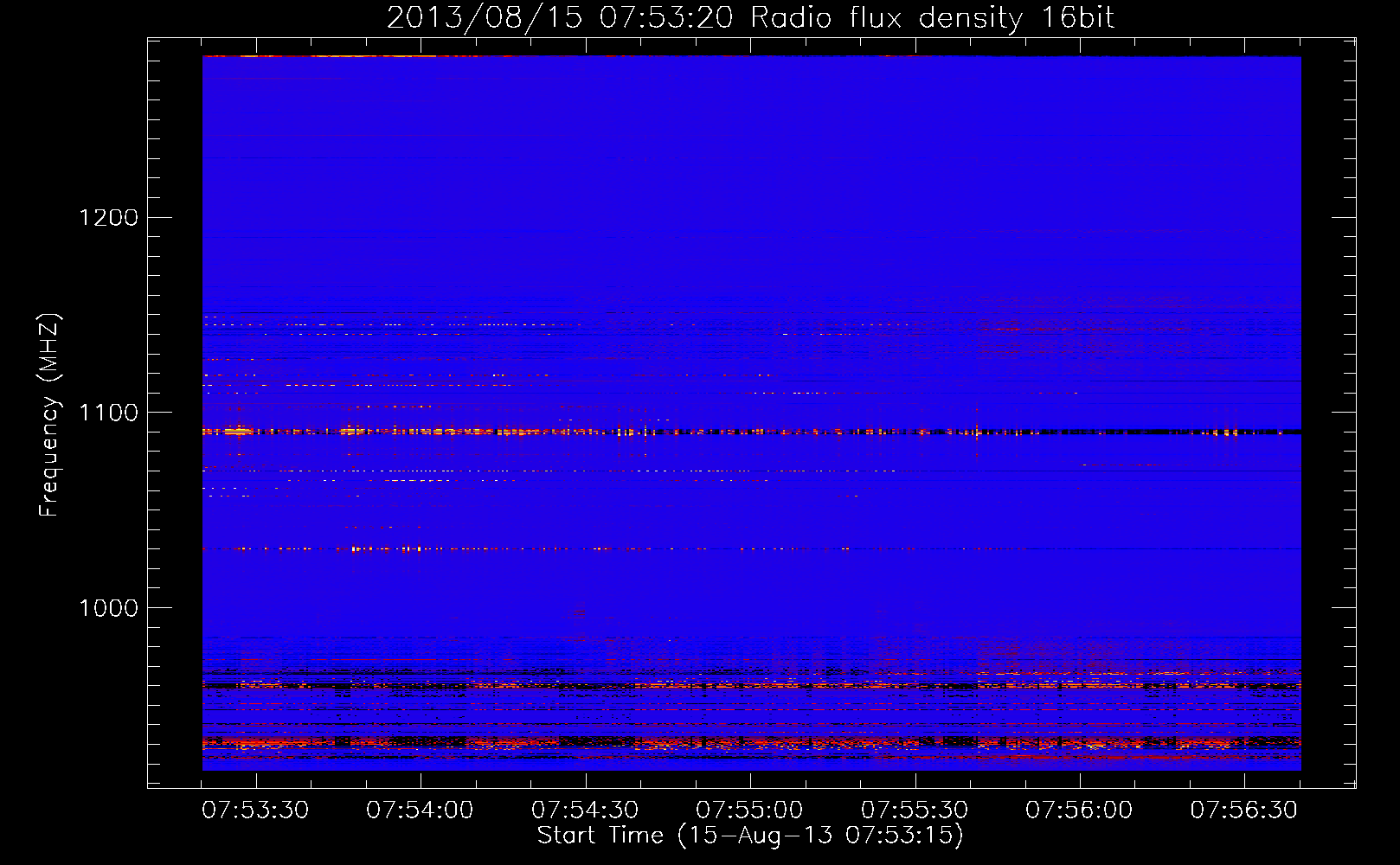The image size is (1400, 865).
Task: Click the 1100 frequency tick label
Action: [x=109, y=413]
